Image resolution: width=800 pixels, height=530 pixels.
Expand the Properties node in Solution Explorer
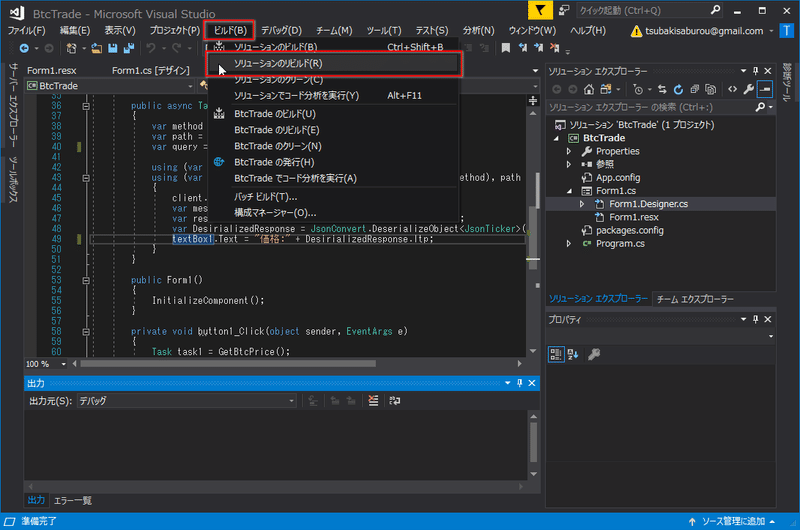569,152
